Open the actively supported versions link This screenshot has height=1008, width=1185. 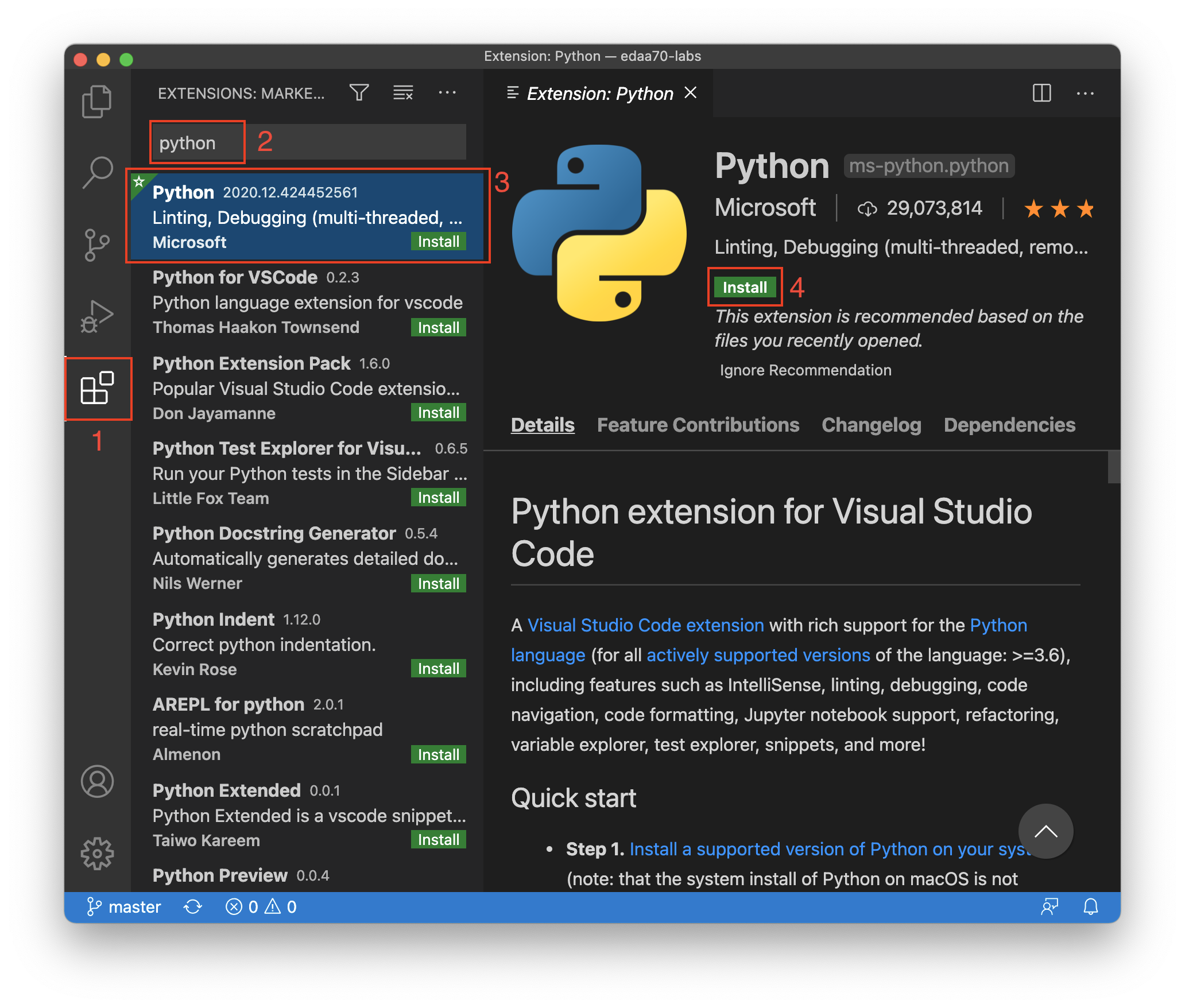click(758, 655)
